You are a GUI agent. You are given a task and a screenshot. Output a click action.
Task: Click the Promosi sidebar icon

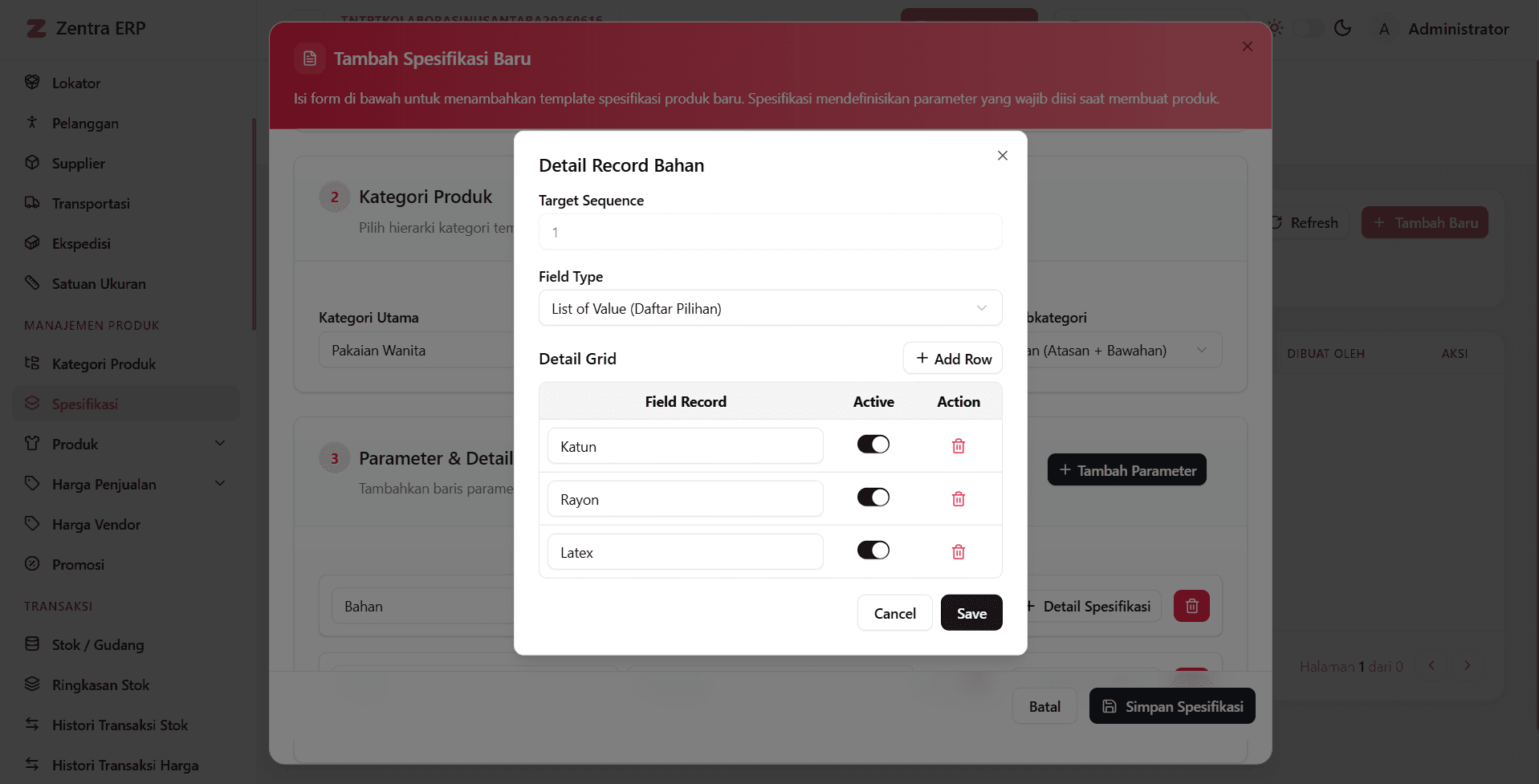tap(32, 563)
